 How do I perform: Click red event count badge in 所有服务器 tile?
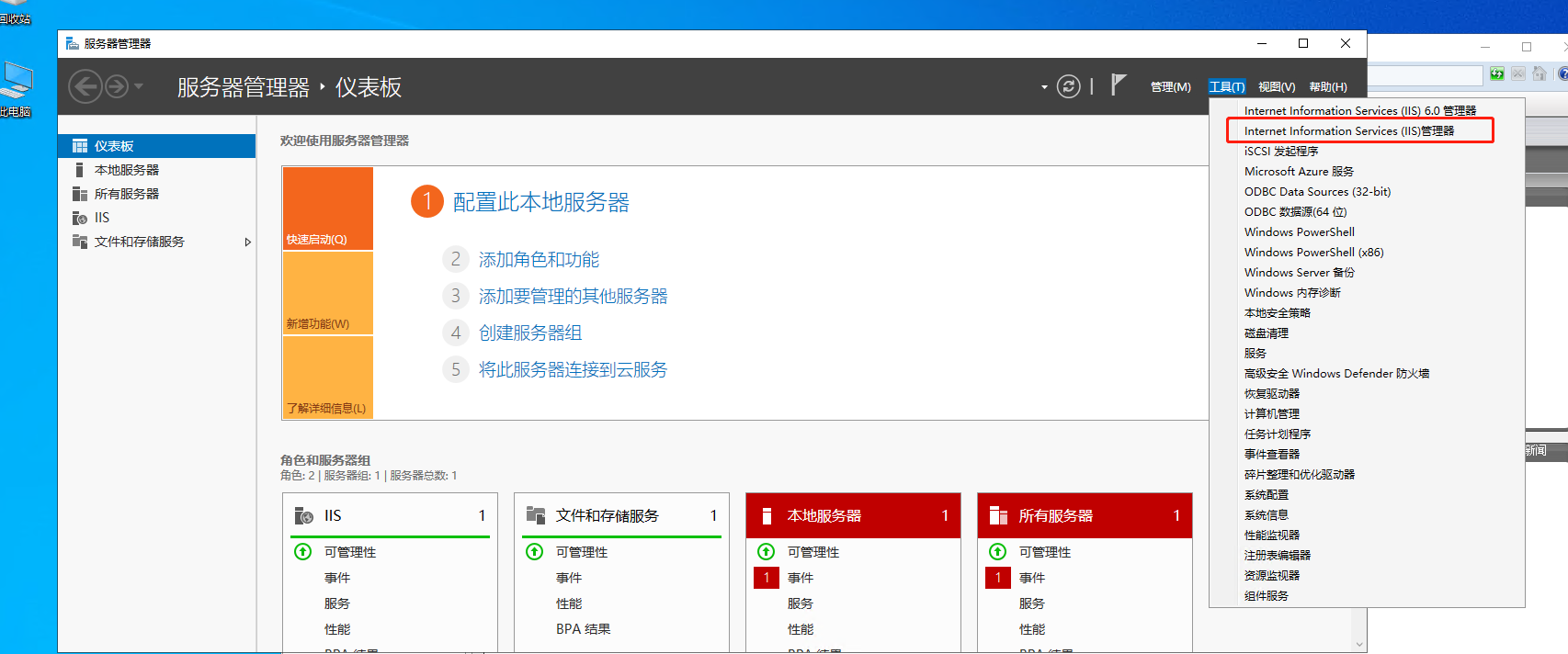(997, 578)
